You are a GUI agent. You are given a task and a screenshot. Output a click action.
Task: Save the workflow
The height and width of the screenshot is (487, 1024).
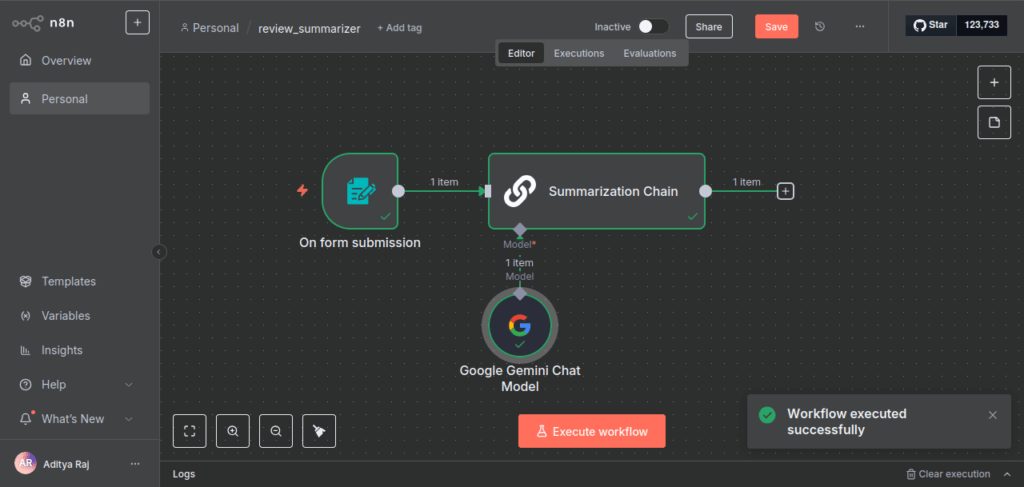click(776, 27)
